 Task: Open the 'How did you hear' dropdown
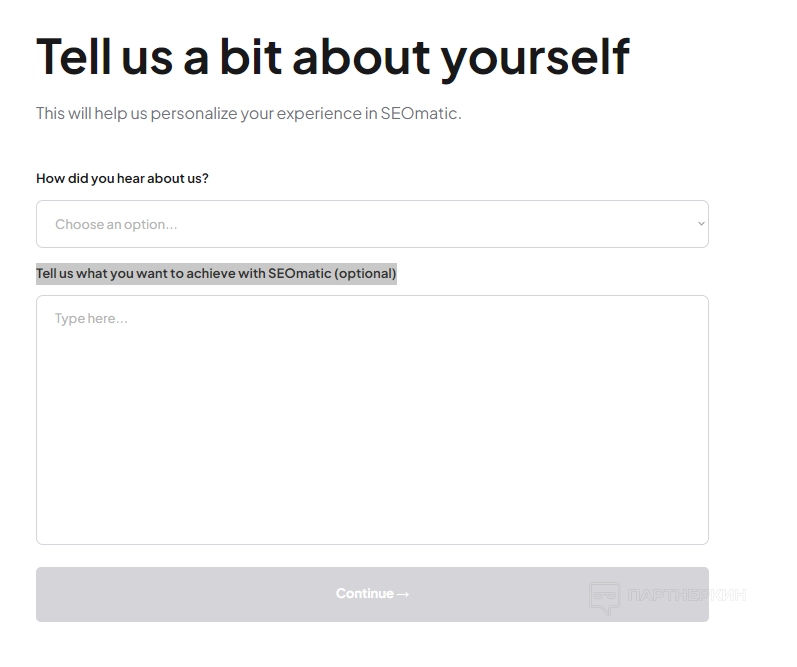372,224
